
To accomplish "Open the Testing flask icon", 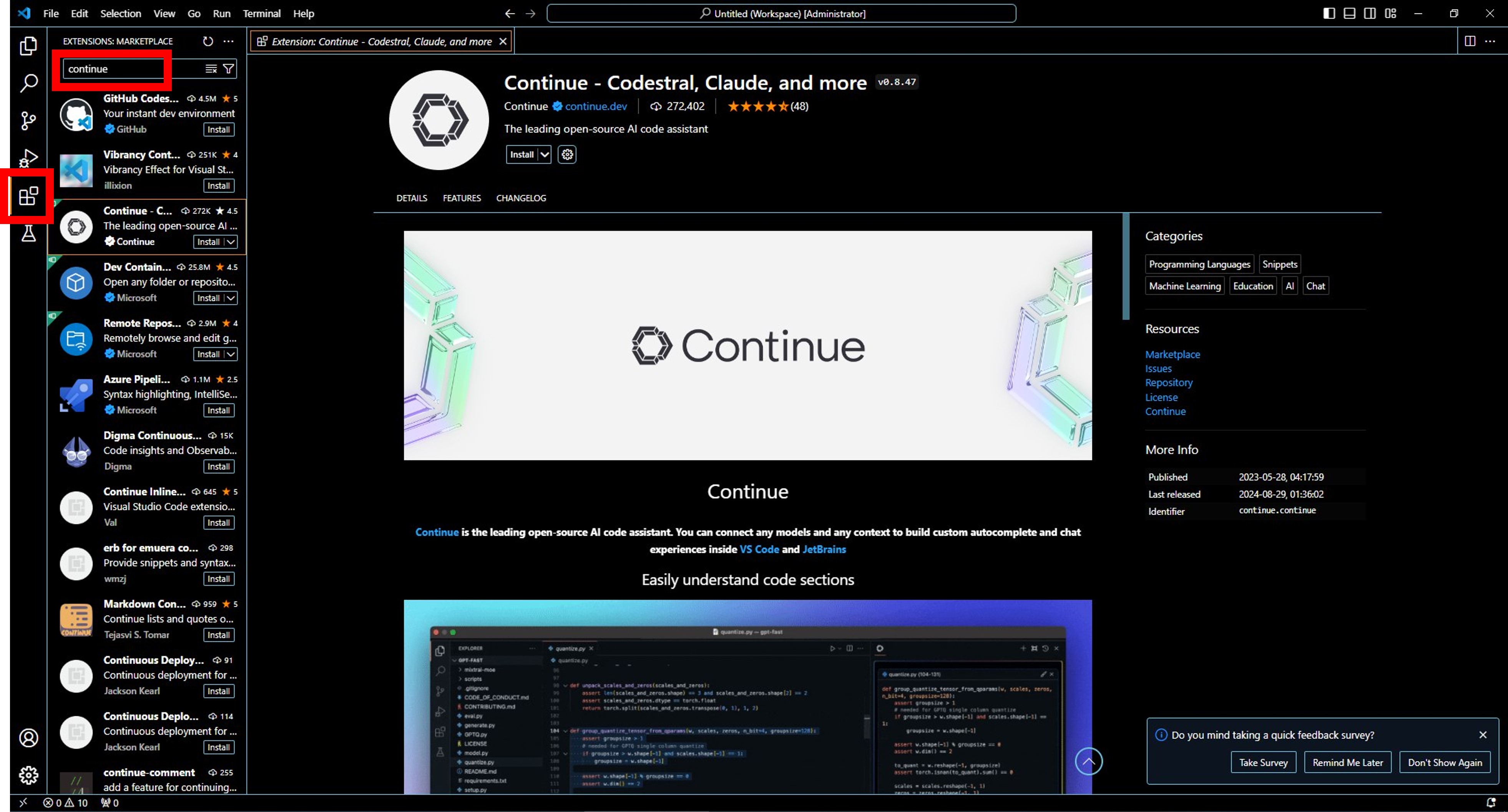I will [28, 234].
